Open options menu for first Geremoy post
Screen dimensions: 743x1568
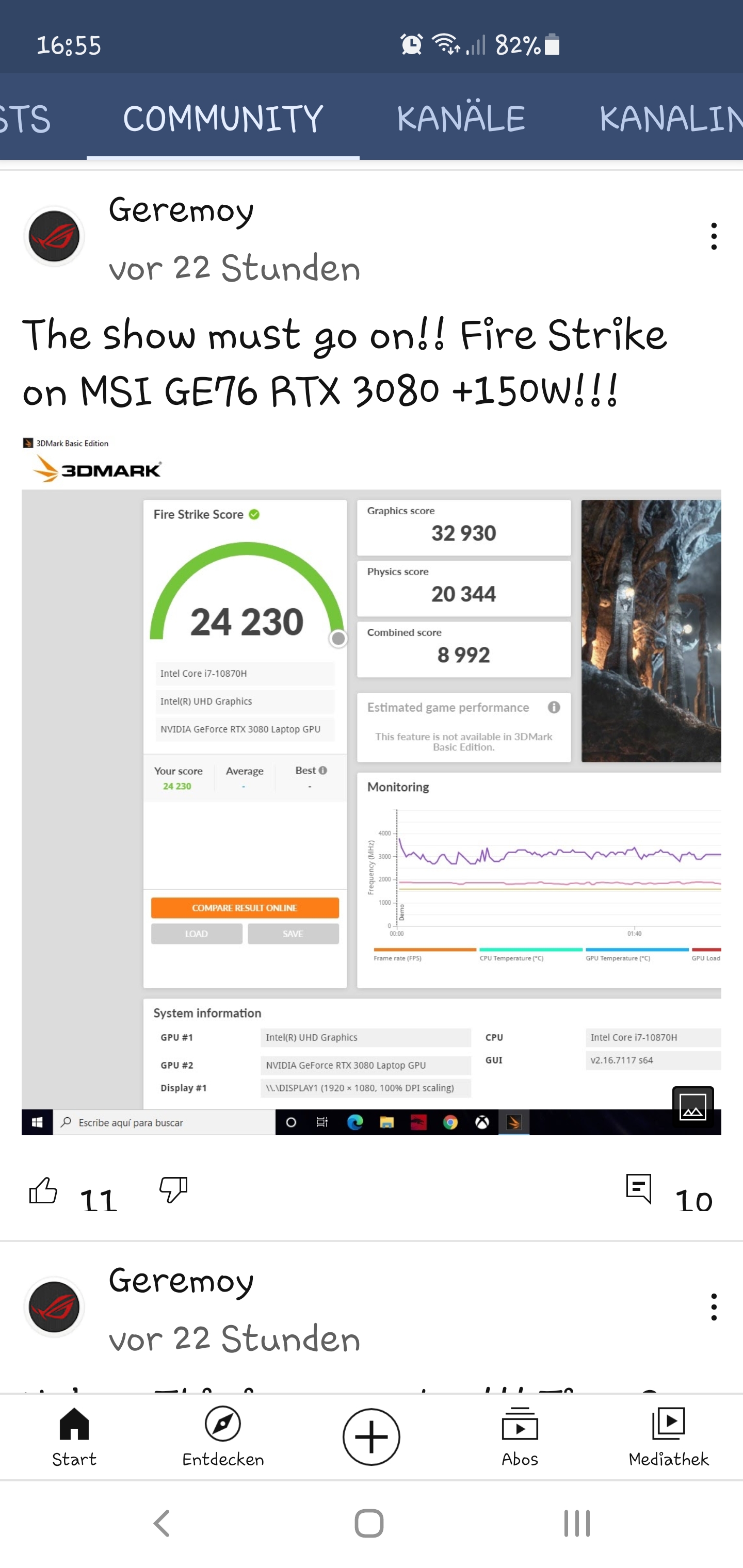(x=714, y=236)
